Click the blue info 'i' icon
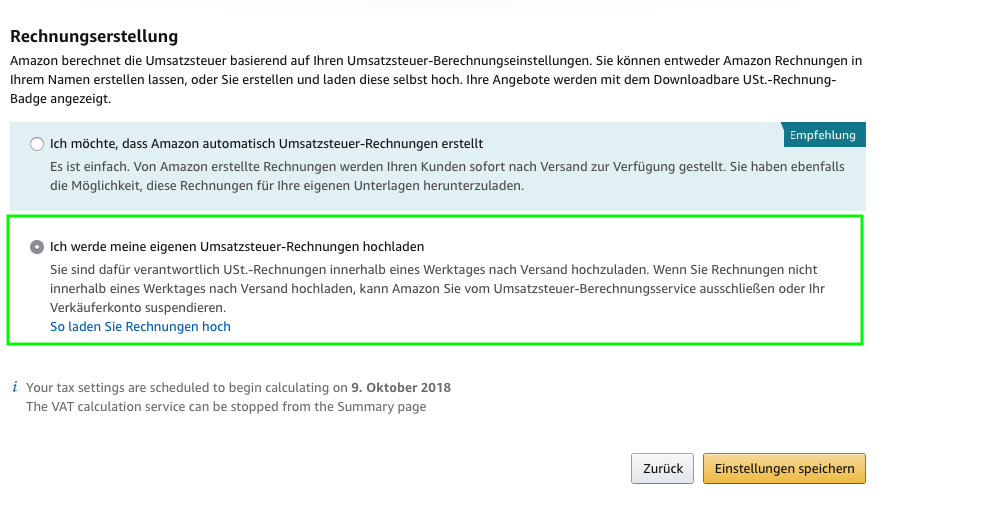The height and width of the screenshot is (512, 981). 14,387
